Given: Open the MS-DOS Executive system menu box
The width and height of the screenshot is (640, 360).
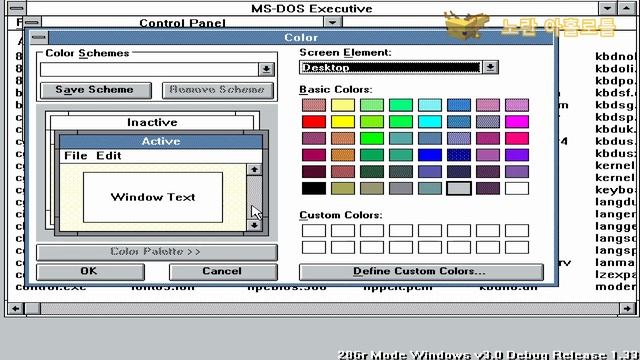Looking at the screenshot, I should coord(16,8).
